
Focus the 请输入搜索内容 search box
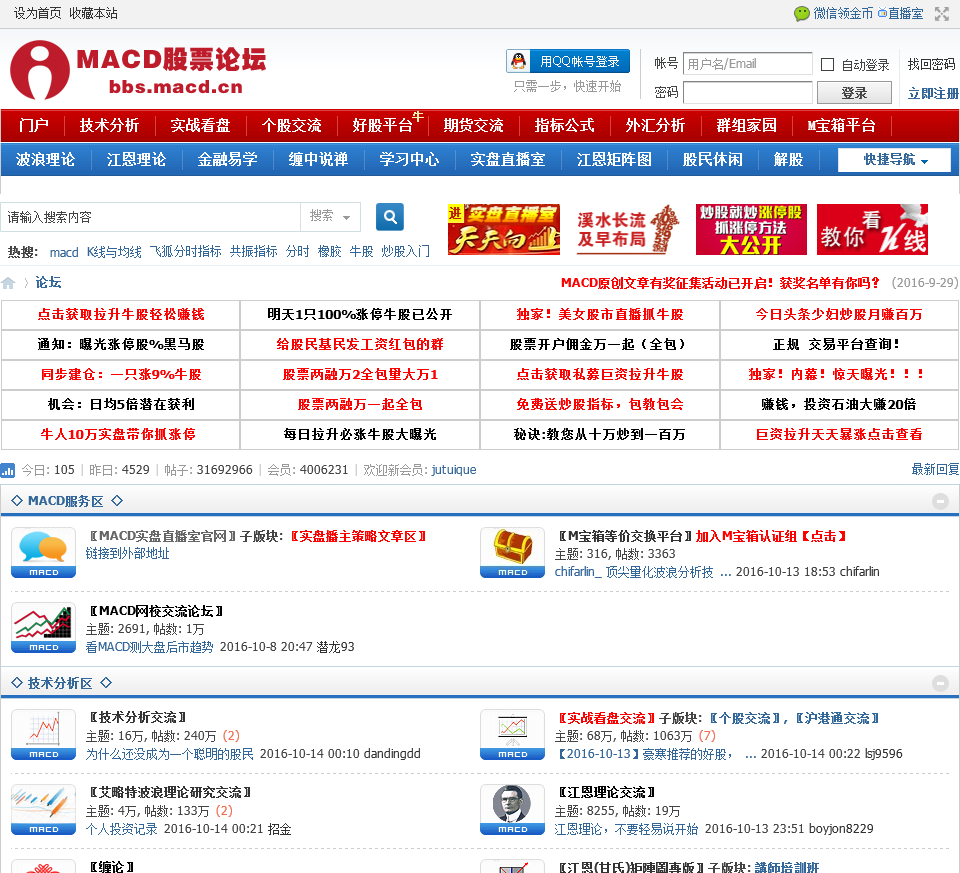pyautogui.click(x=151, y=217)
